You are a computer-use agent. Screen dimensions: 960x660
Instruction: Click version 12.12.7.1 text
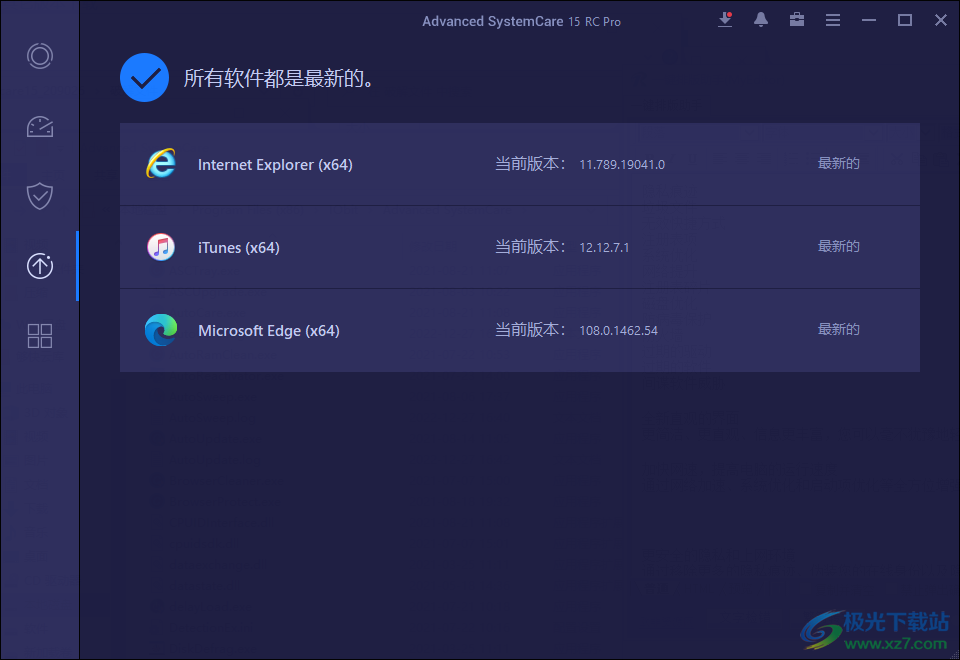604,247
